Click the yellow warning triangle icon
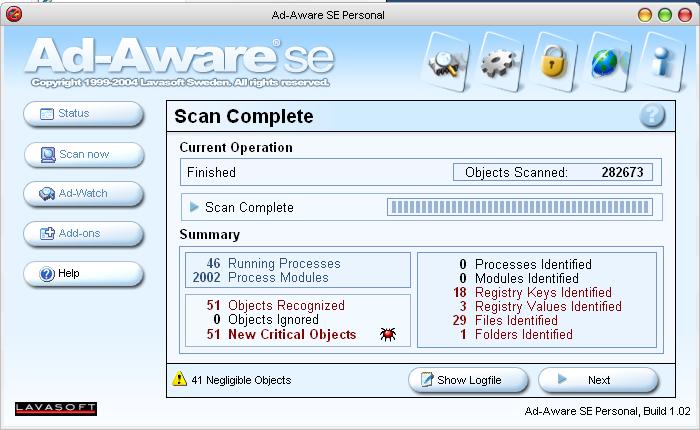 pyautogui.click(x=179, y=379)
